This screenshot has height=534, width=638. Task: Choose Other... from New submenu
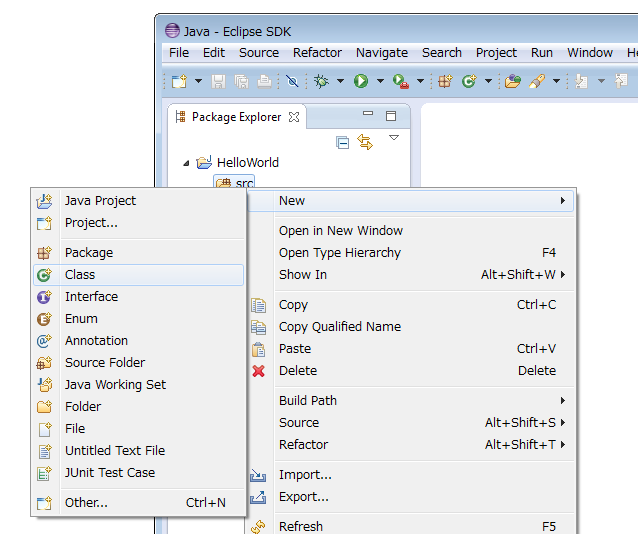pyautogui.click(x=139, y=503)
